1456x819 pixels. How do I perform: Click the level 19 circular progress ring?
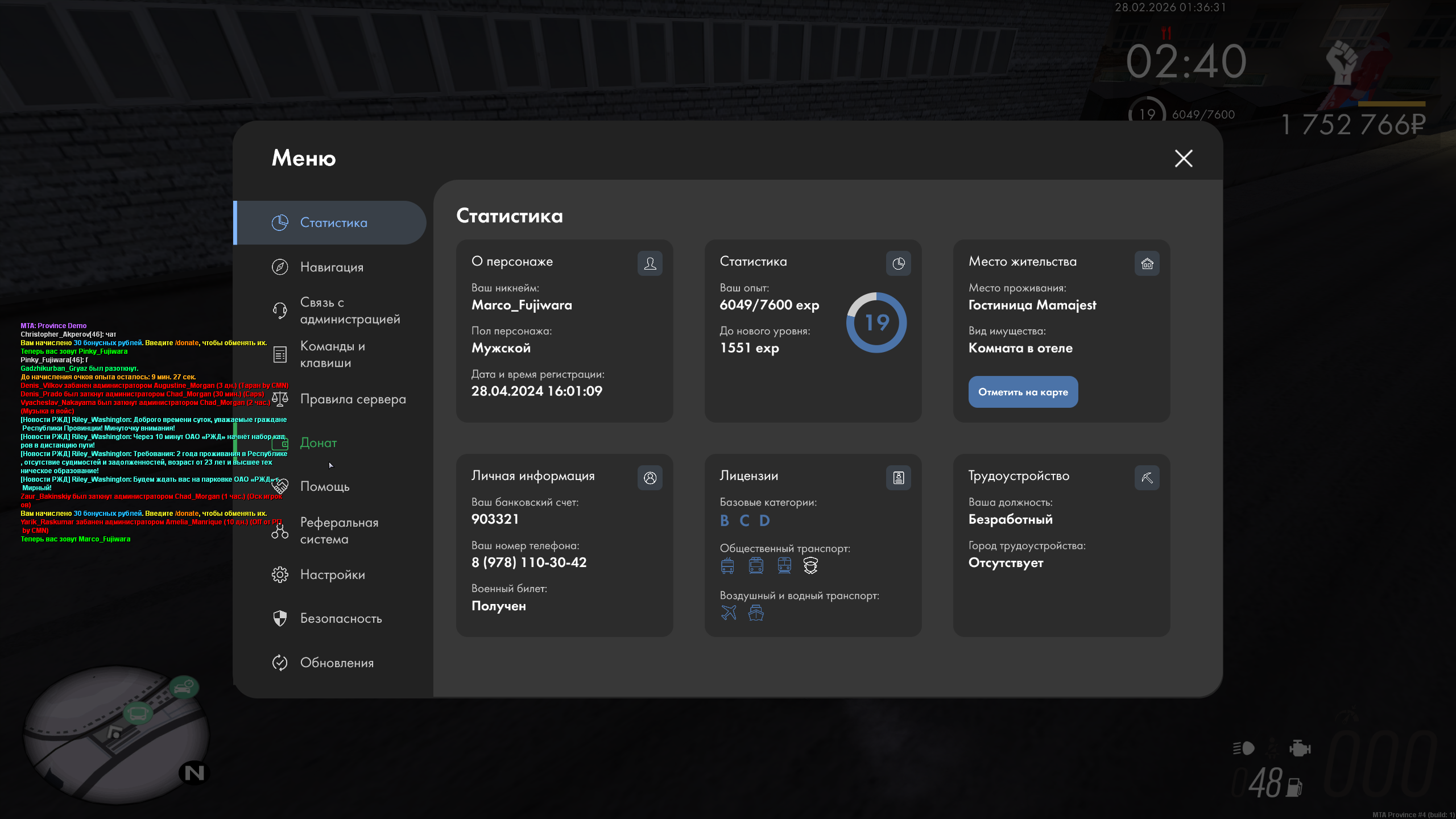pyautogui.click(x=876, y=322)
